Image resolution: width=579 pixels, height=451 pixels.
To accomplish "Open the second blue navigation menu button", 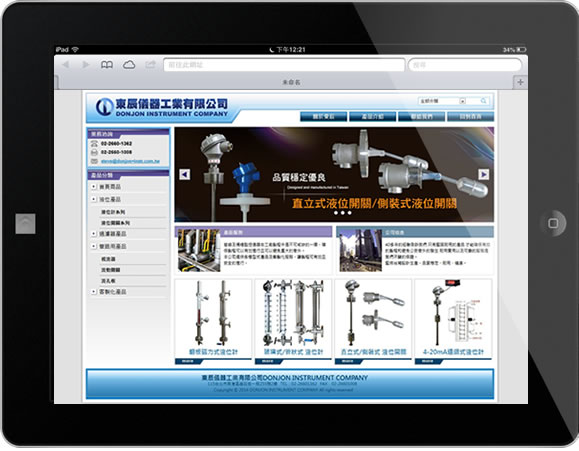I will click(x=373, y=117).
